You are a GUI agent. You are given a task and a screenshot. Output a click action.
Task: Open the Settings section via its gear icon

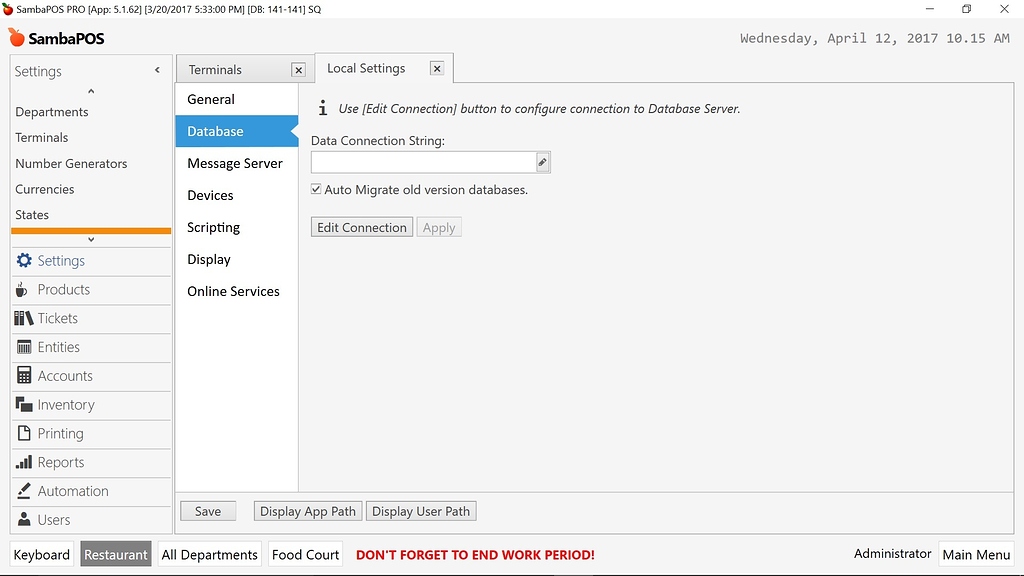pos(23,261)
